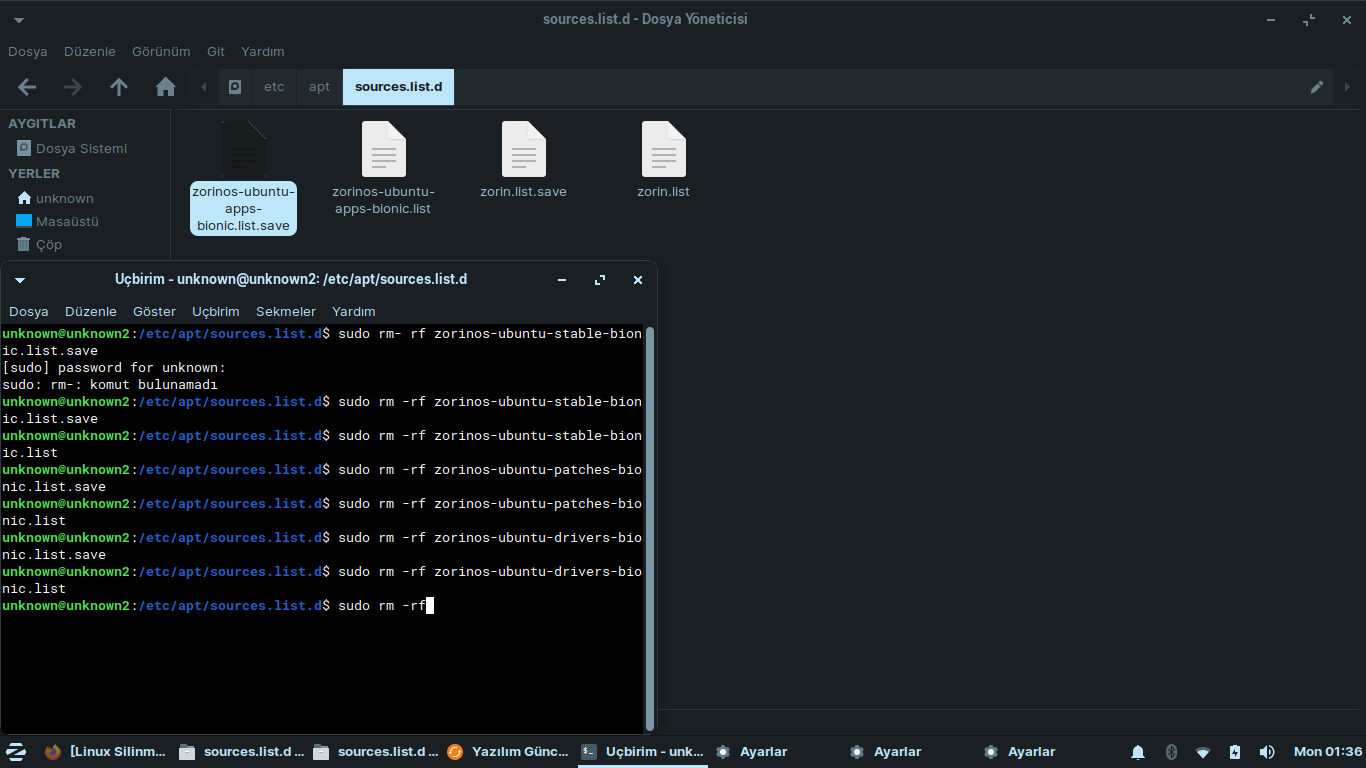Click the terminal command prompt line

(322, 606)
